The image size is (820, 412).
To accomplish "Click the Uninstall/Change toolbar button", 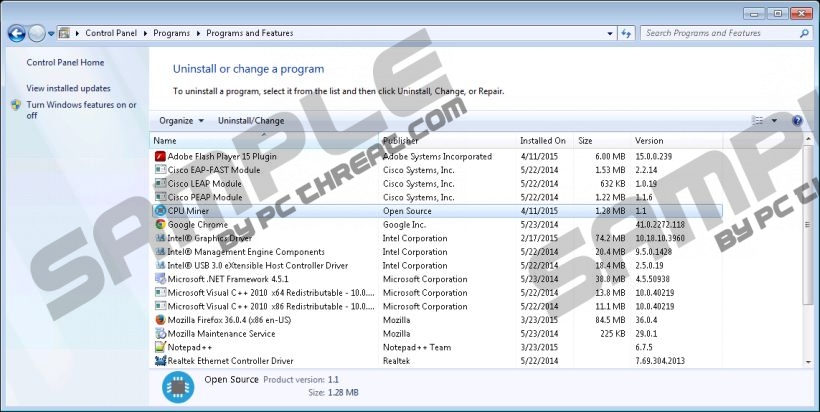I will pos(251,121).
